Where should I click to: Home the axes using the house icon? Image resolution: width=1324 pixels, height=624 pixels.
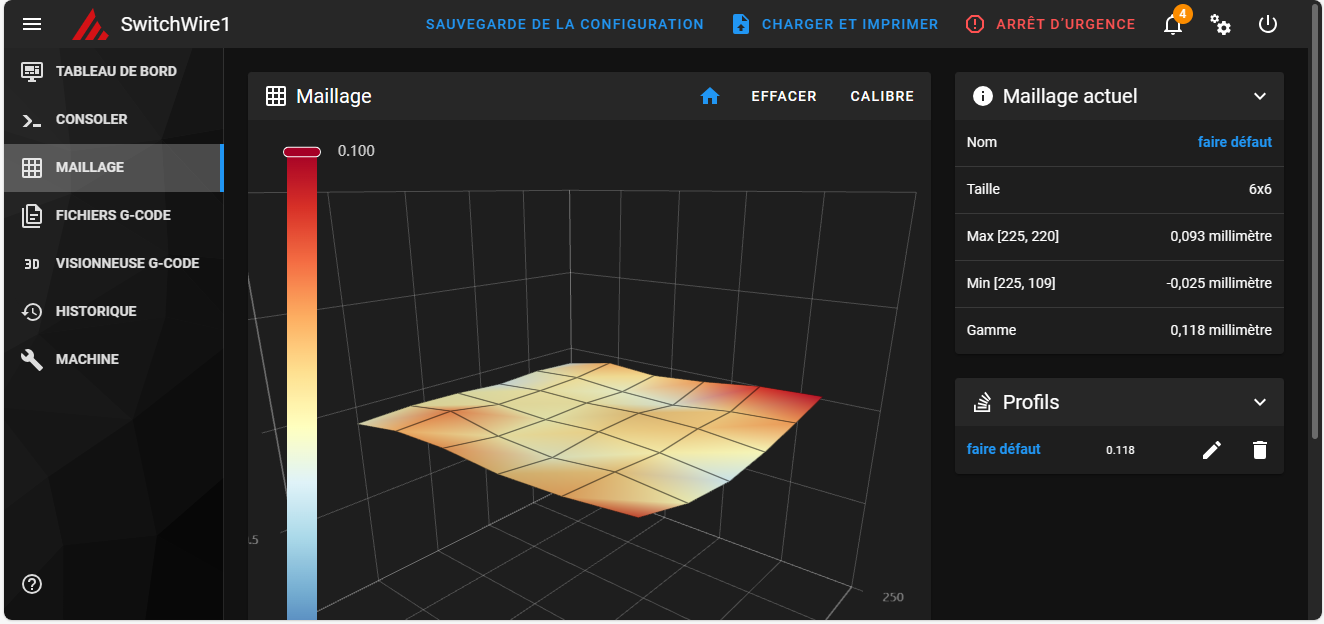click(x=710, y=96)
